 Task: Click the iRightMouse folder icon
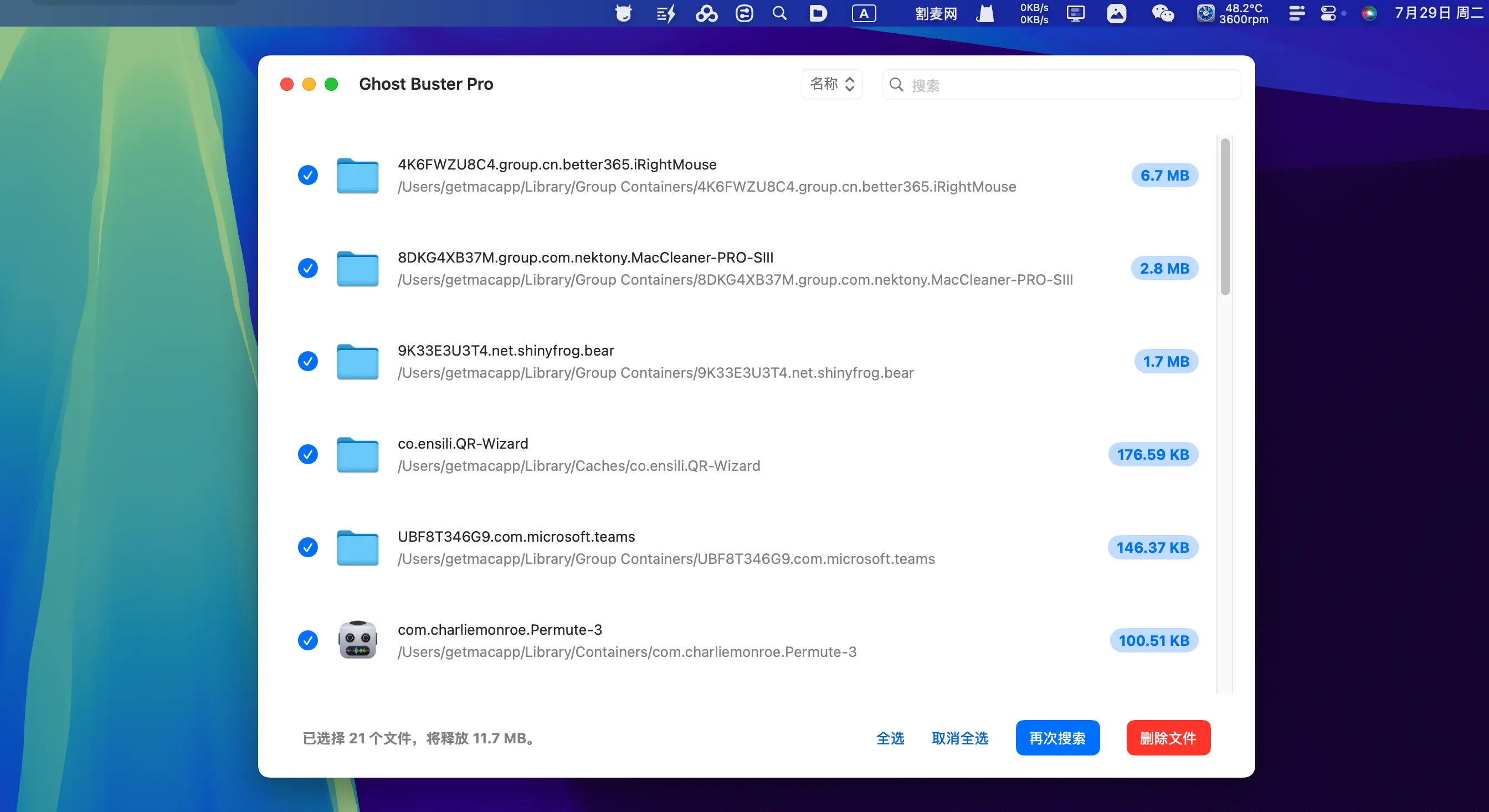[357, 175]
